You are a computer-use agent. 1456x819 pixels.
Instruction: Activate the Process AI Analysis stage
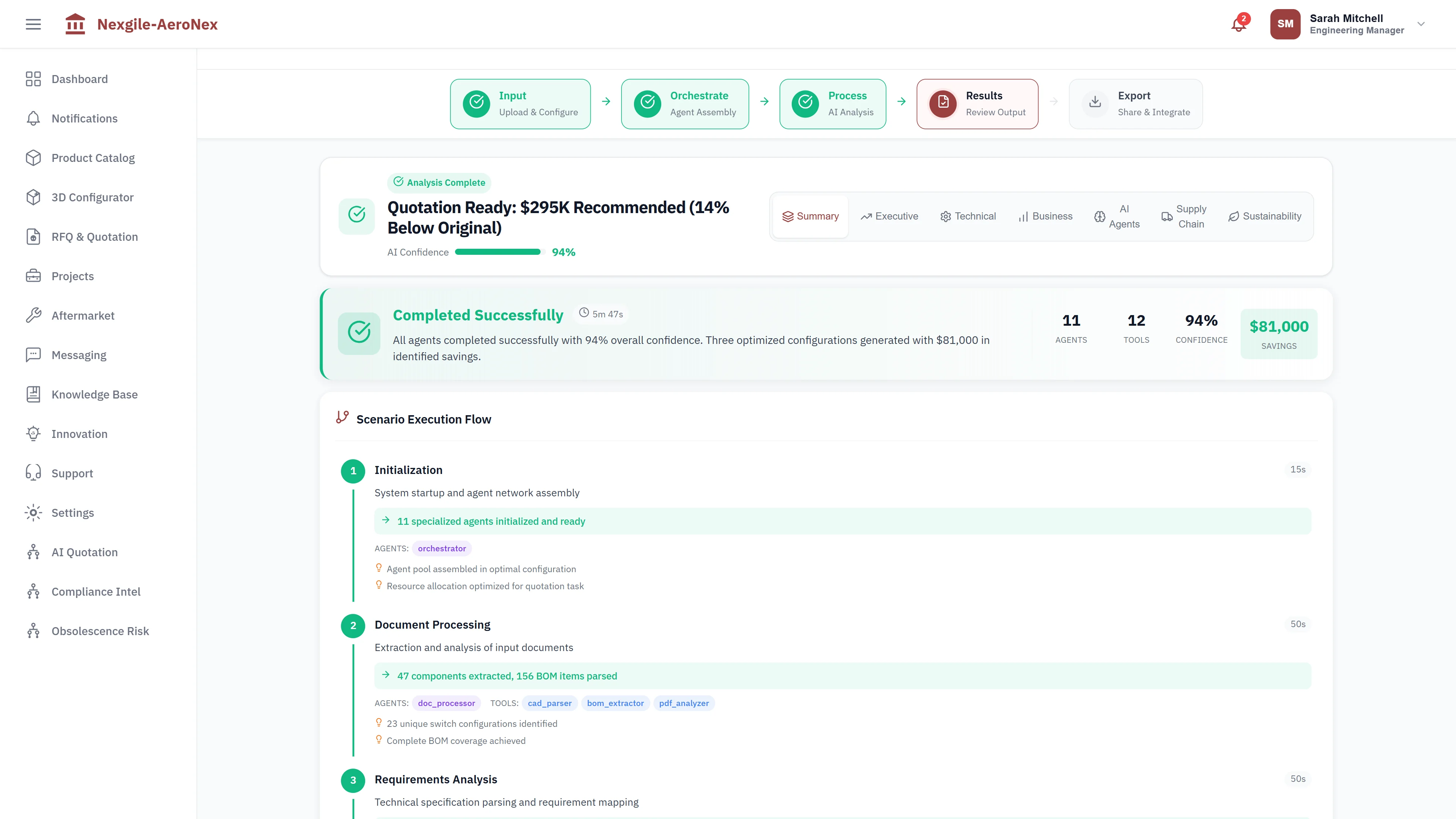click(833, 104)
